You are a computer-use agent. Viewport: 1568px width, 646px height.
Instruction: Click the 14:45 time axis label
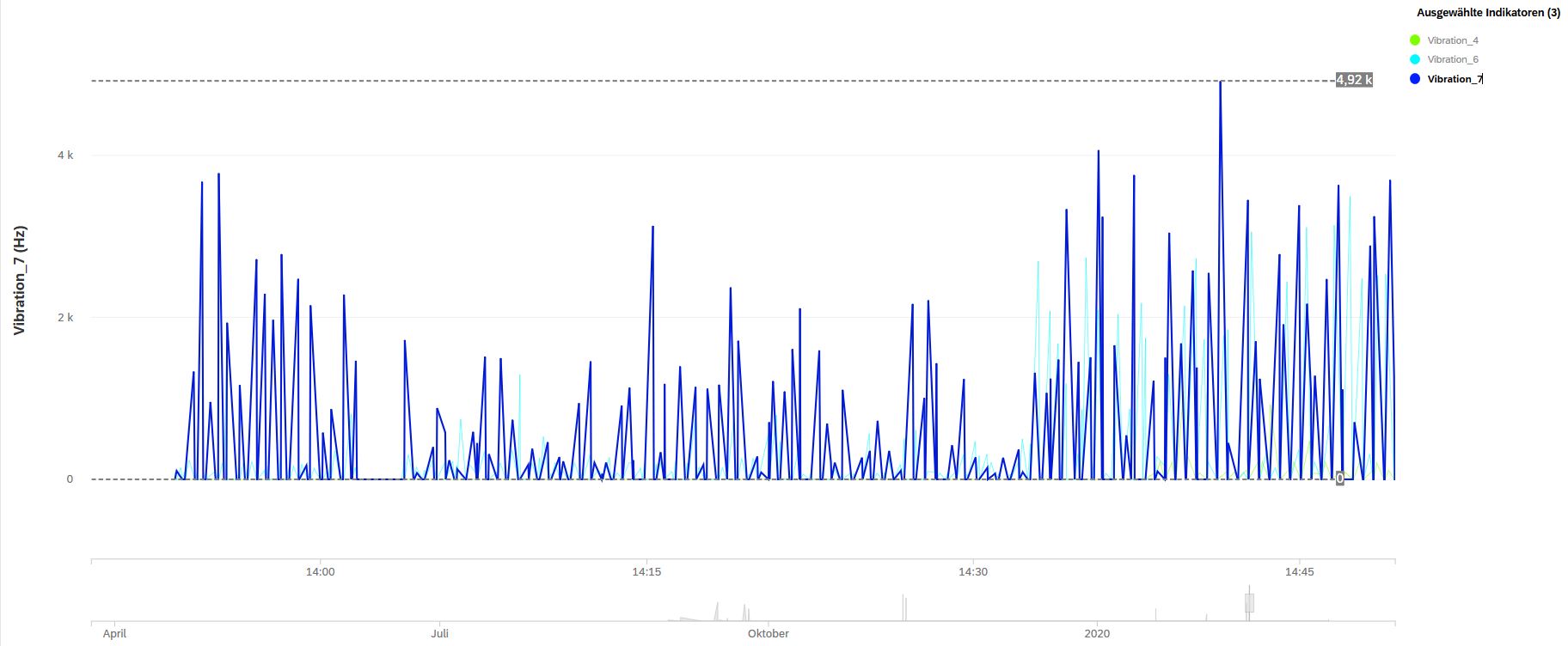click(x=1300, y=572)
